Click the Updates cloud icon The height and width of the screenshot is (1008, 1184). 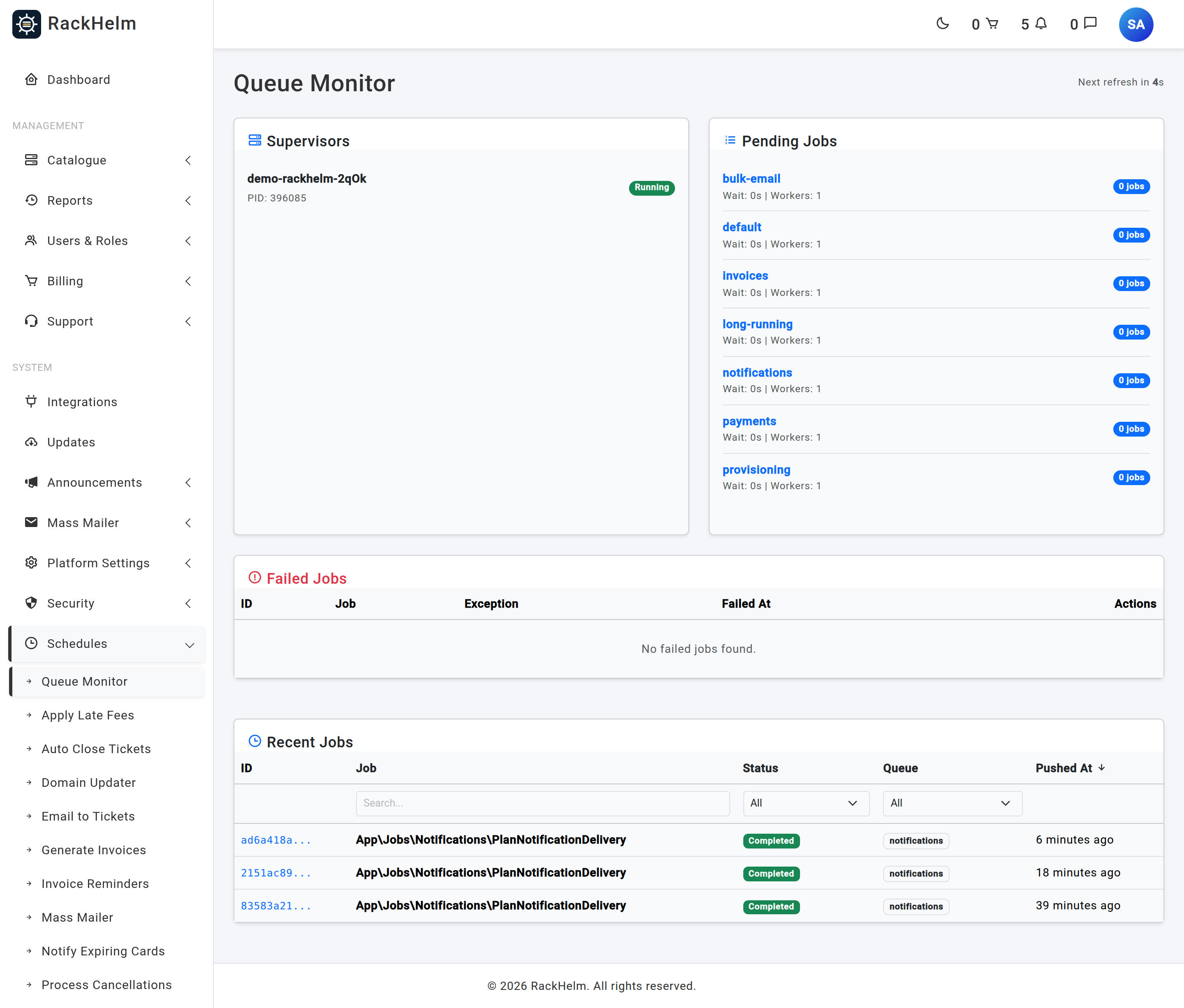tap(31, 442)
